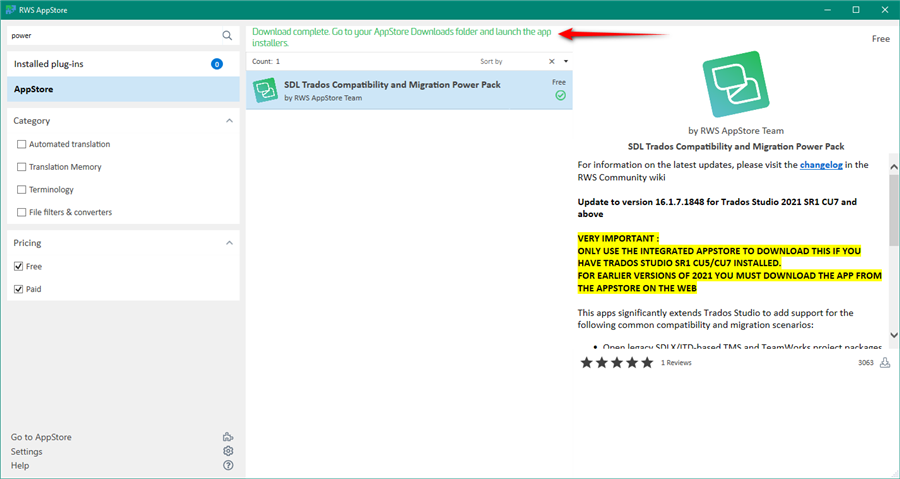This screenshot has width=900, height=479.
Task: Click the installed plug-ins count badge
Action: click(x=216, y=64)
